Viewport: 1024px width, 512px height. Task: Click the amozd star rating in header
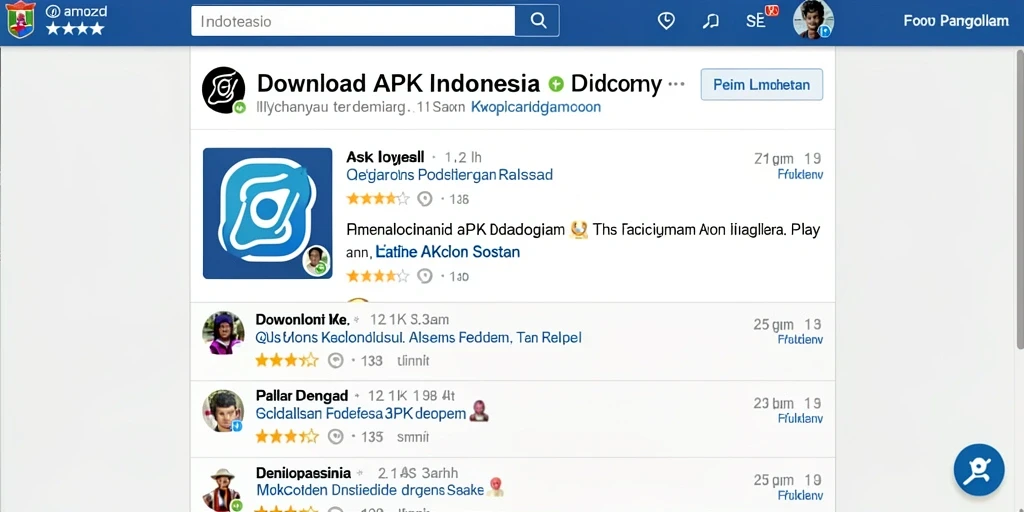point(74,29)
